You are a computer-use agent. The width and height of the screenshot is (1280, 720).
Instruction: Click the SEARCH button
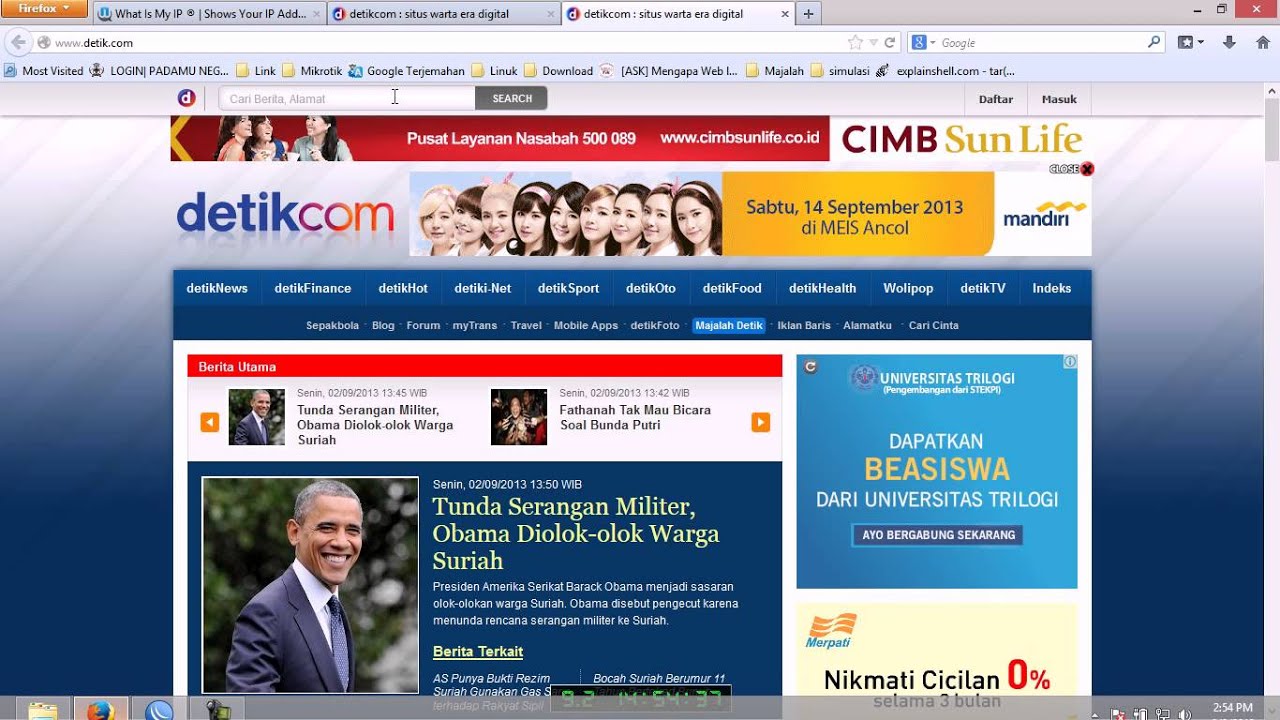point(511,98)
